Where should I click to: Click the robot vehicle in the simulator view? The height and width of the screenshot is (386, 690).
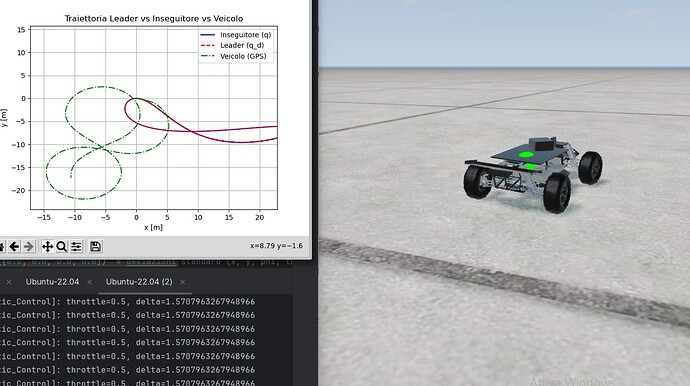pyautogui.click(x=533, y=174)
